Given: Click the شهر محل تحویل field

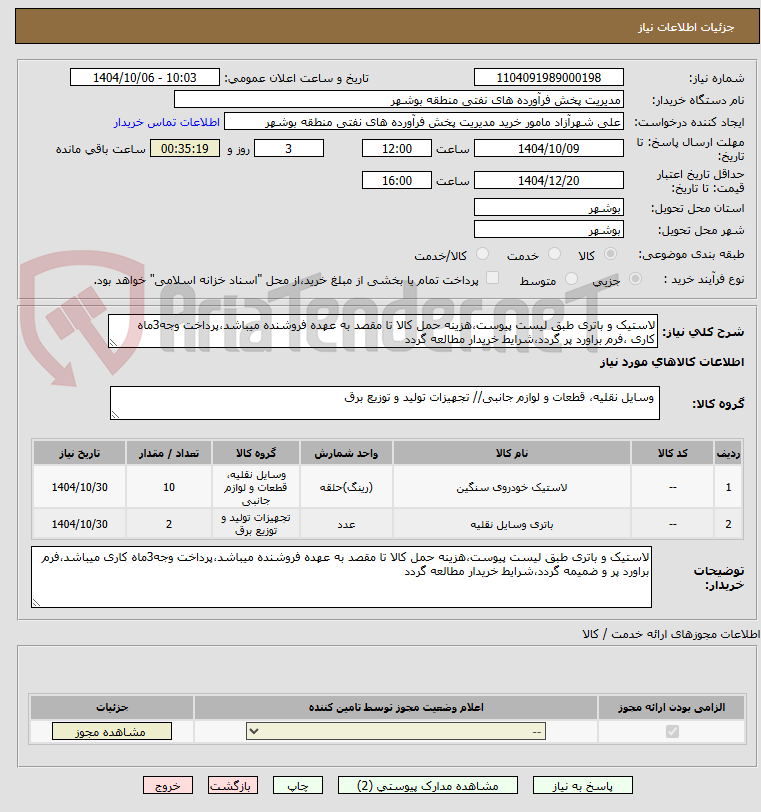Looking at the screenshot, I should [x=549, y=229].
